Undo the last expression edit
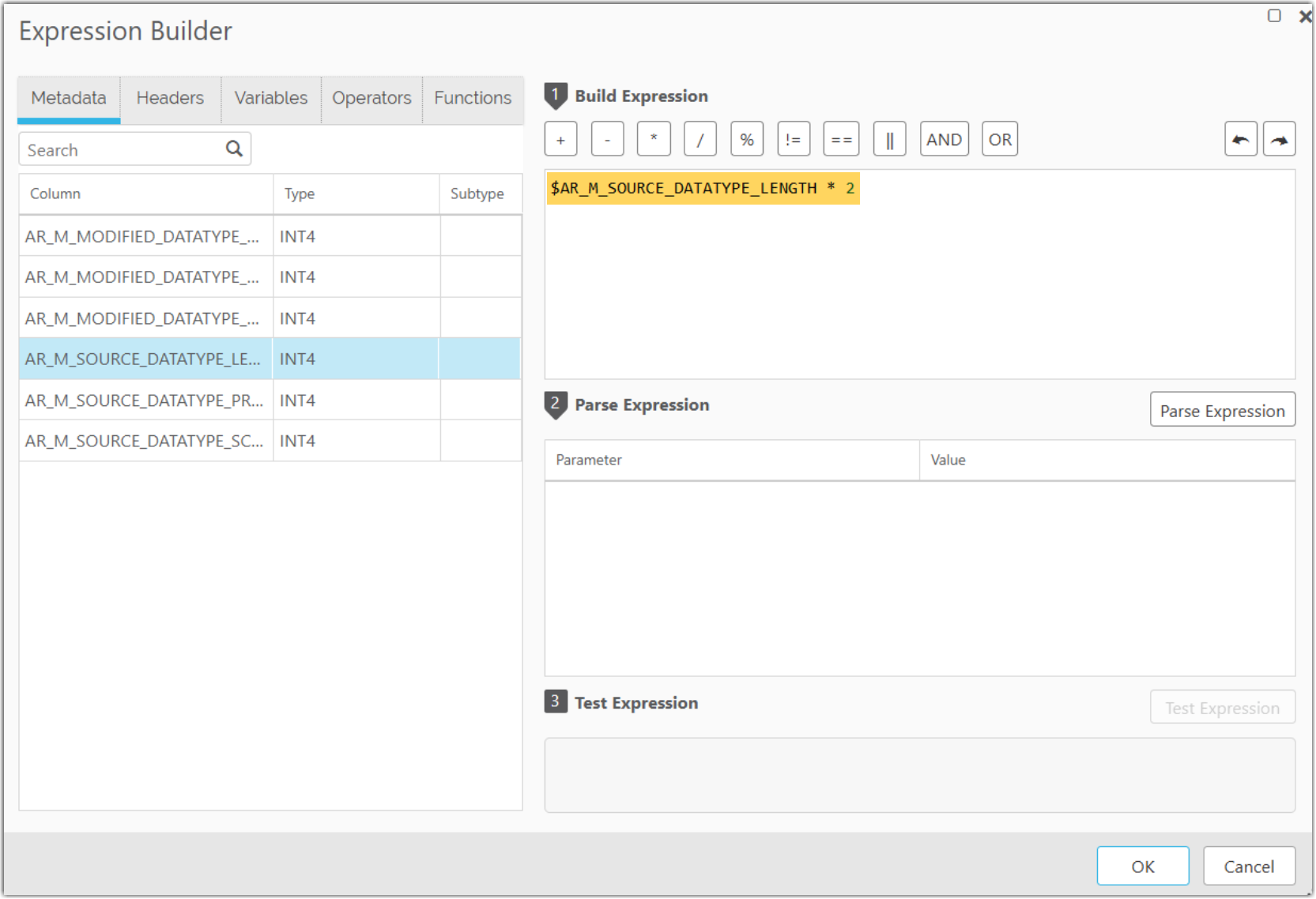Viewport: 1316px width, 899px height. pyautogui.click(x=1240, y=138)
